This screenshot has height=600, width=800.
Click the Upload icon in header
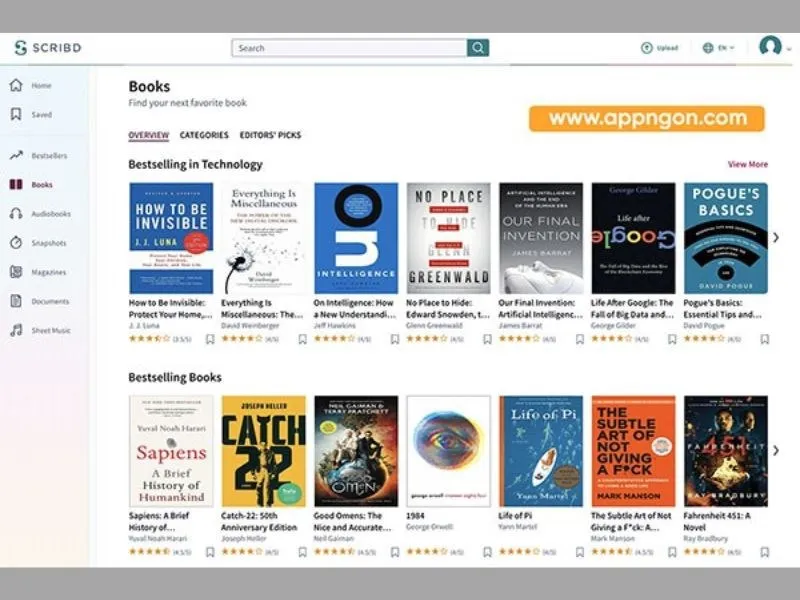tap(646, 48)
